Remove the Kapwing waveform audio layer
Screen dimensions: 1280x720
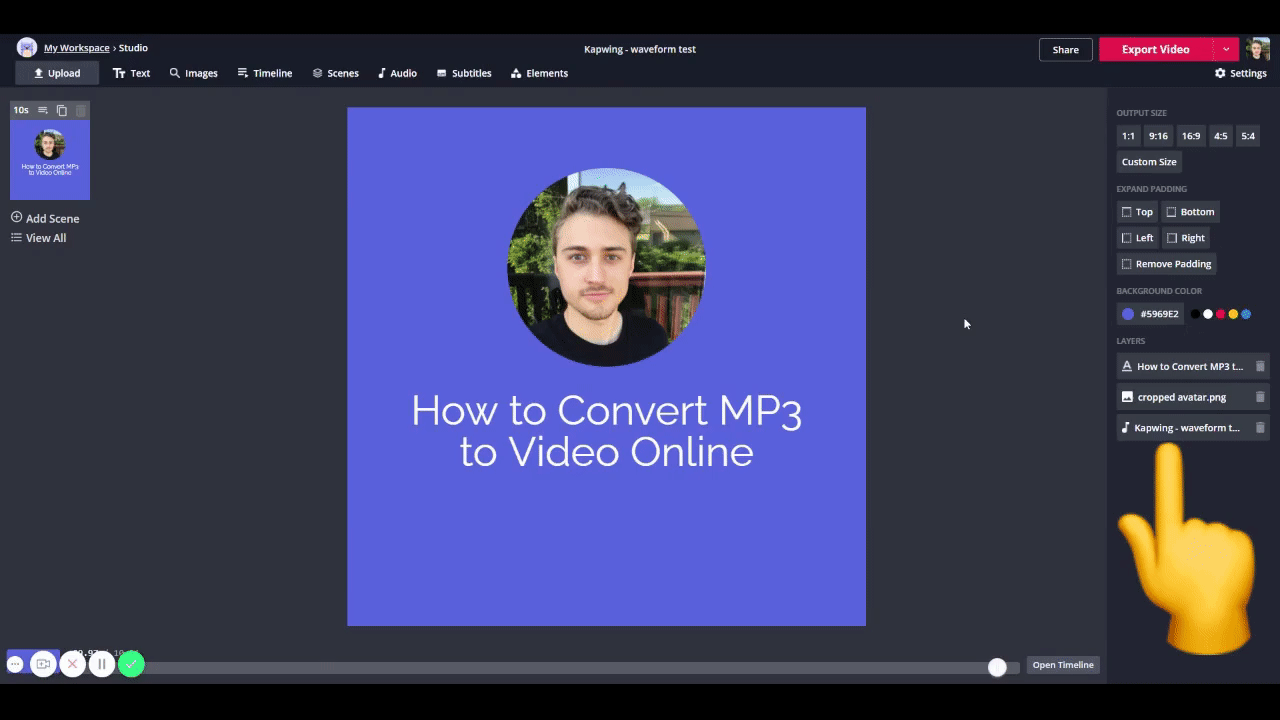point(1260,428)
